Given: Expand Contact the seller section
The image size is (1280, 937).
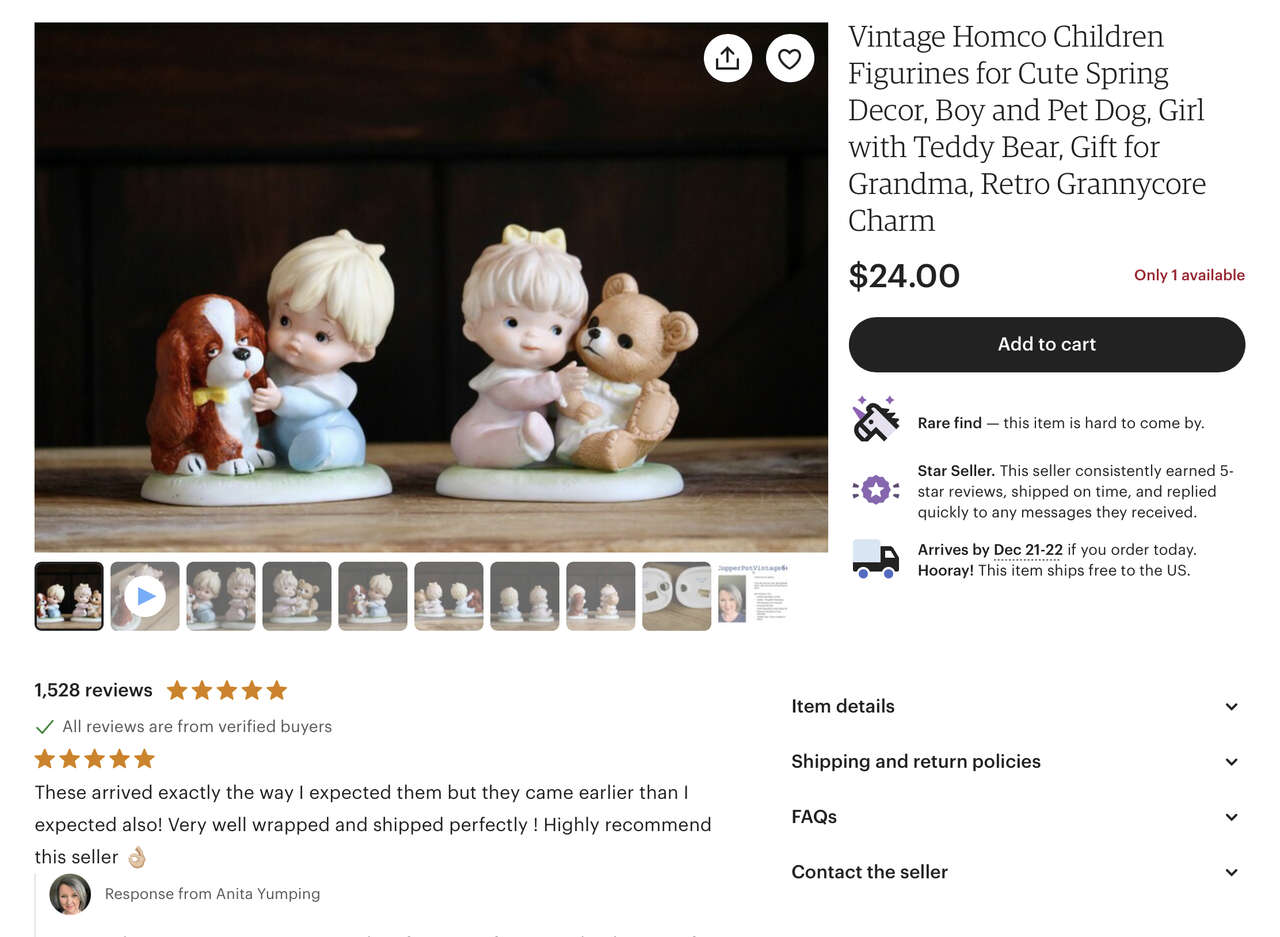Looking at the screenshot, I should click(x=1015, y=872).
